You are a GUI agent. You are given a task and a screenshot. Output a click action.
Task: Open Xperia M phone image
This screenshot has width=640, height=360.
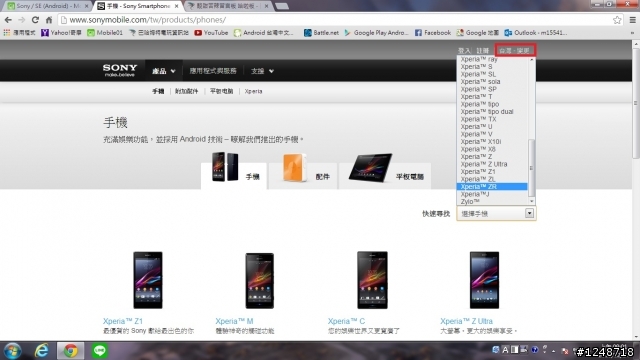[260, 281]
